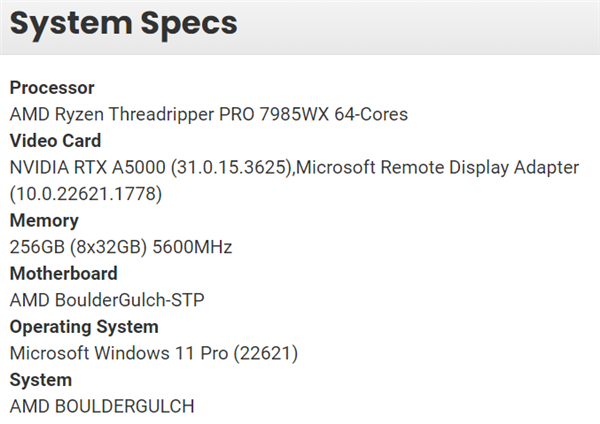Click the System label
The height and width of the screenshot is (424, 600).
(41, 380)
